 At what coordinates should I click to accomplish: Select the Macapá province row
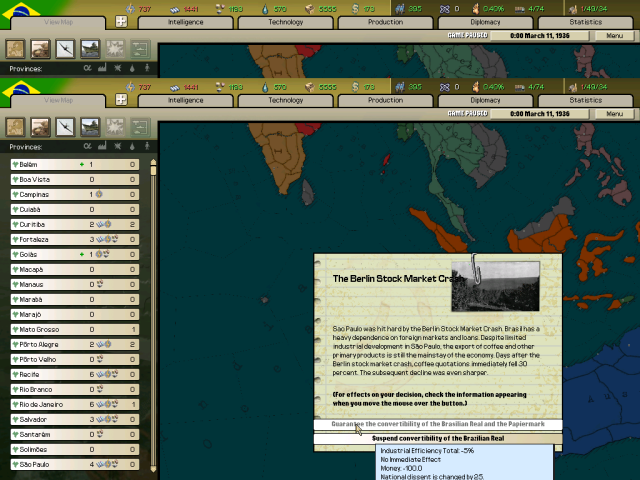pos(75,269)
